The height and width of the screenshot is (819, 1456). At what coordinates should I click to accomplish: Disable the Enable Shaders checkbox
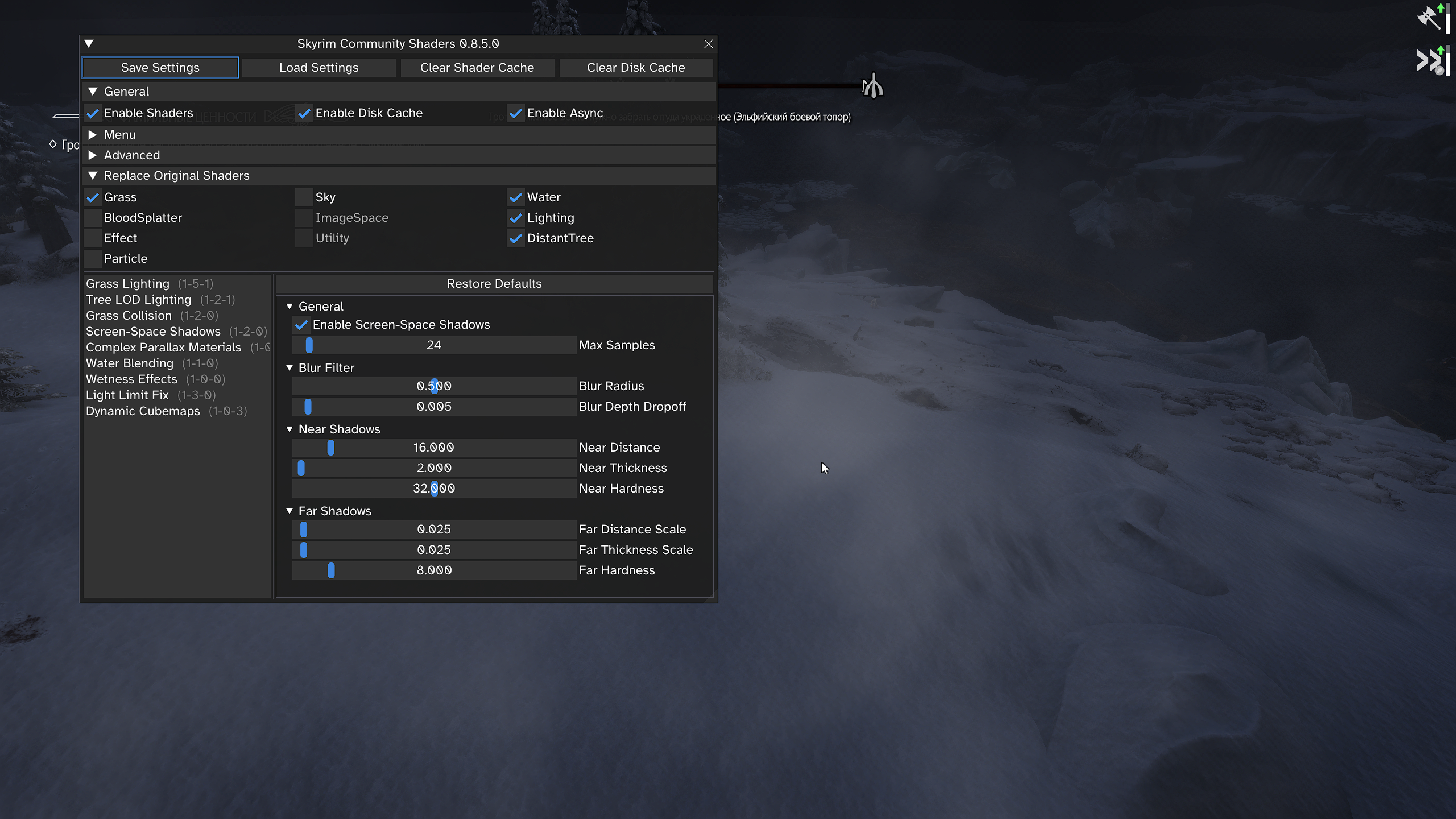point(93,113)
